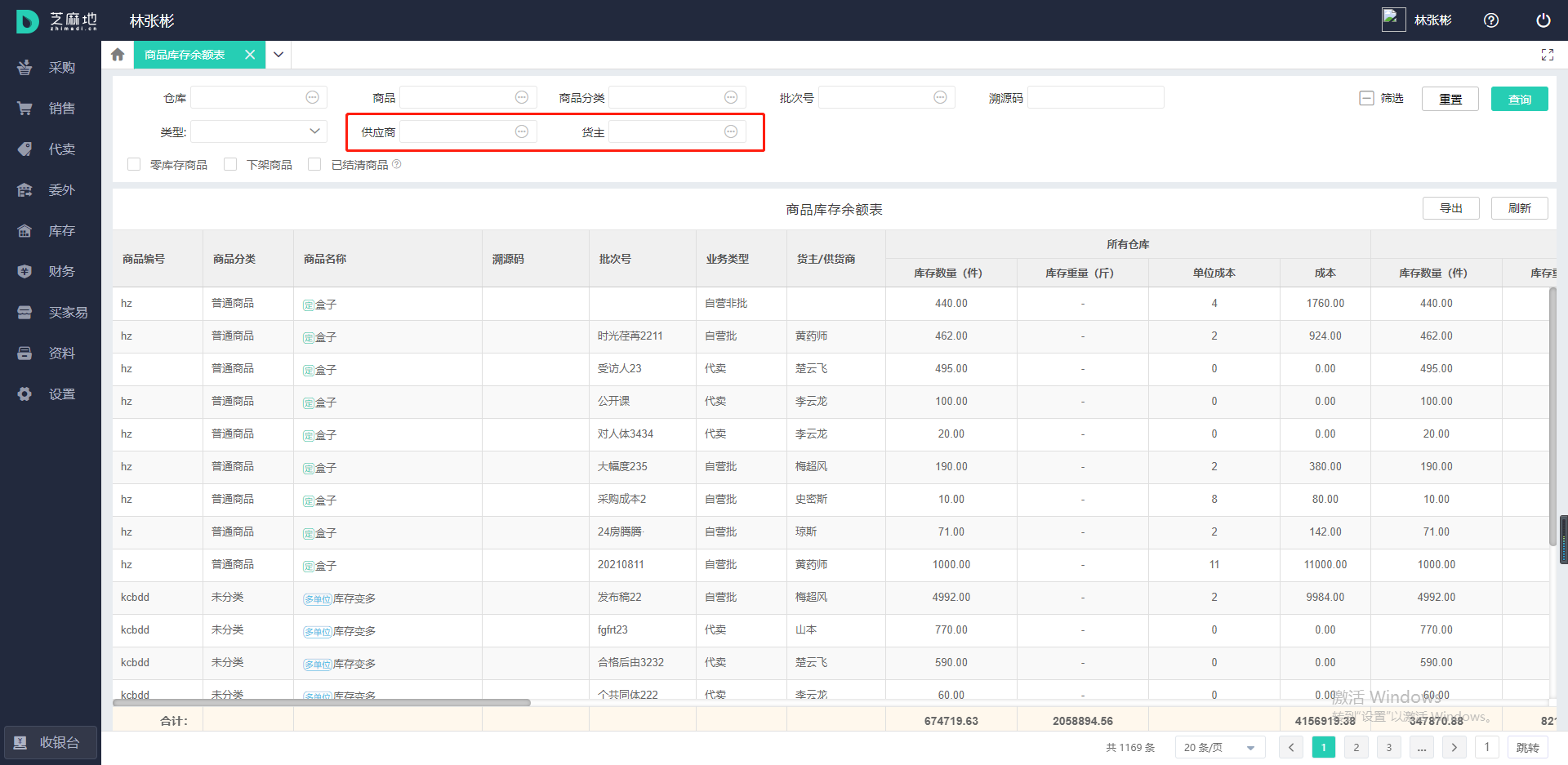Click batch cell 发布稿22
The image size is (1568, 765).
[x=620, y=597]
